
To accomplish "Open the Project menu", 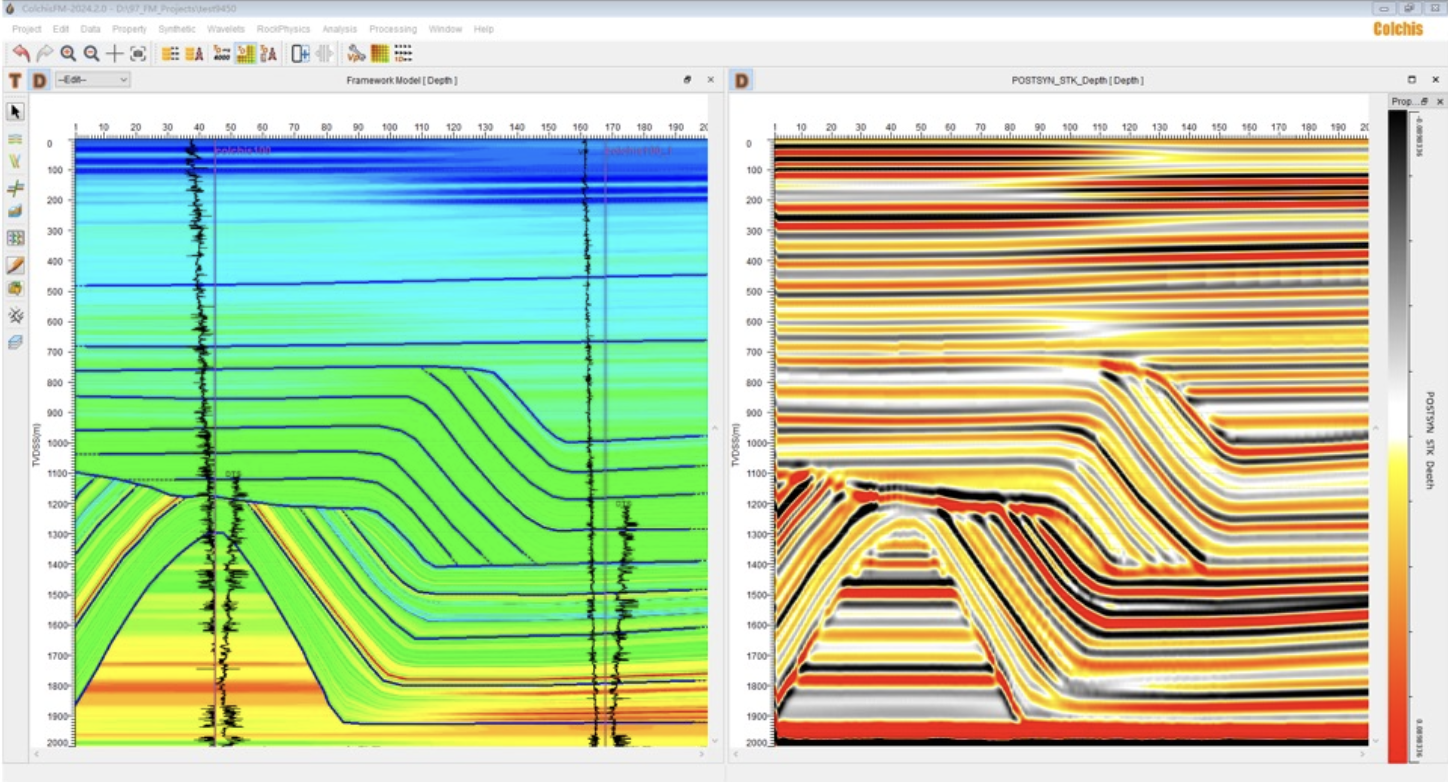I will coord(26,29).
